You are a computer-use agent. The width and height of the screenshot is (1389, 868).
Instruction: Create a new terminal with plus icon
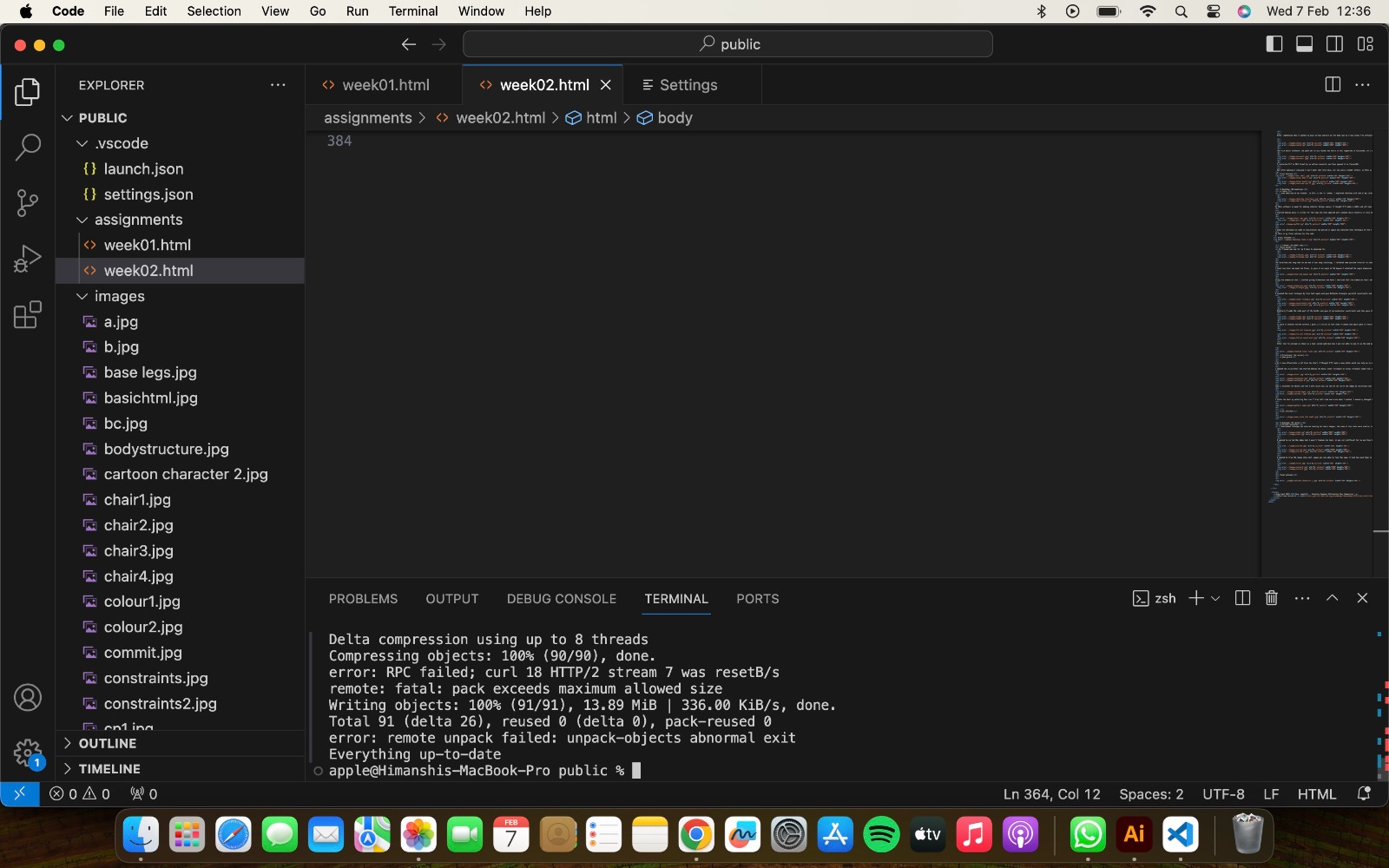[x=1196, y=598]
